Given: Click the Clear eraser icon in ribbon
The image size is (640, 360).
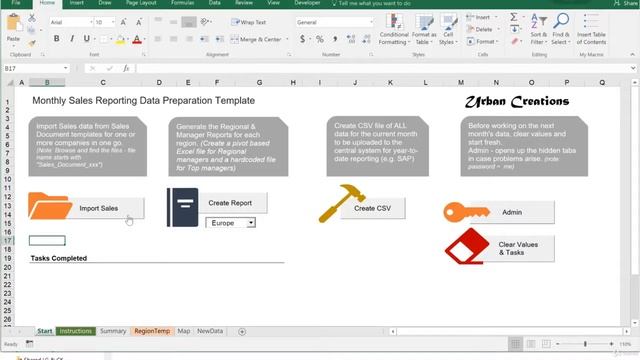Looking at the screenshot, I should (514, 41).
